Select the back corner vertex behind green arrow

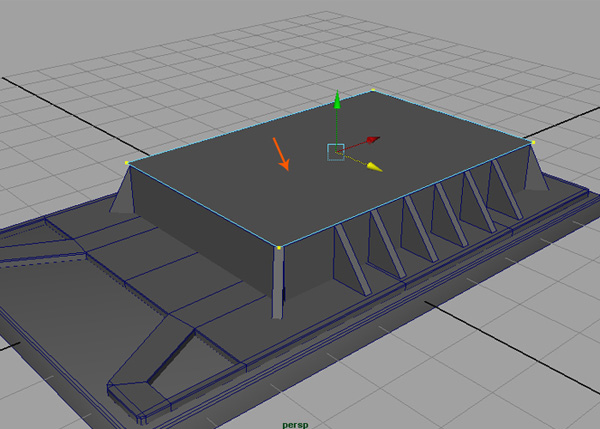[x=373, y=91]
